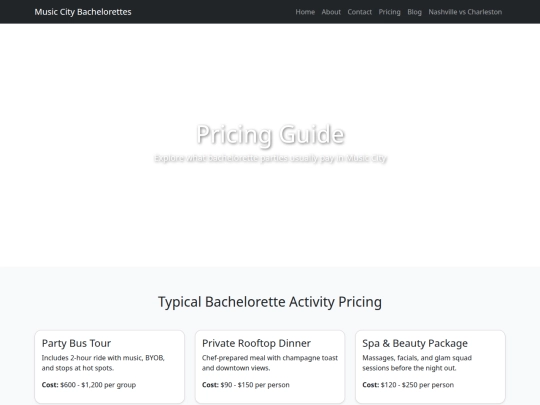Click the $120 - $250 per person cost
Image resolution: width=540 pixels, height=405 pixels.
(417, 385)
